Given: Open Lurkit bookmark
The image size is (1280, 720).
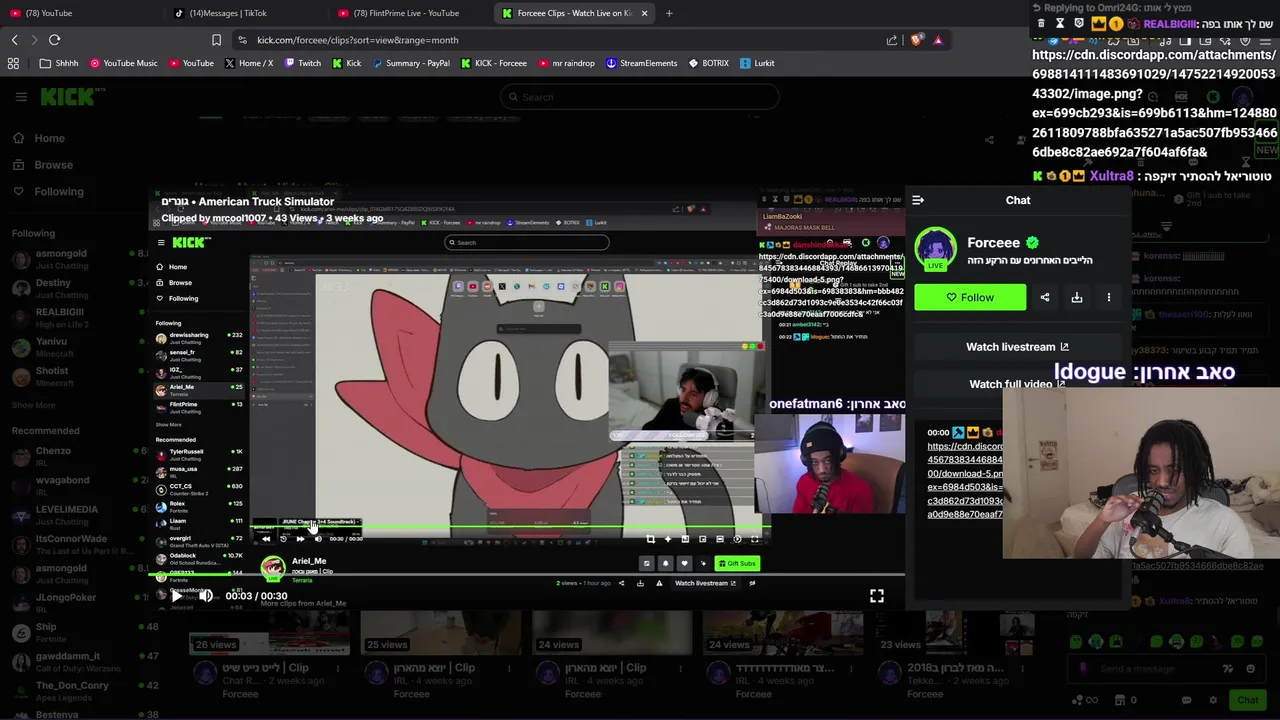Looking at the screenshot, I should click(758, 63).
